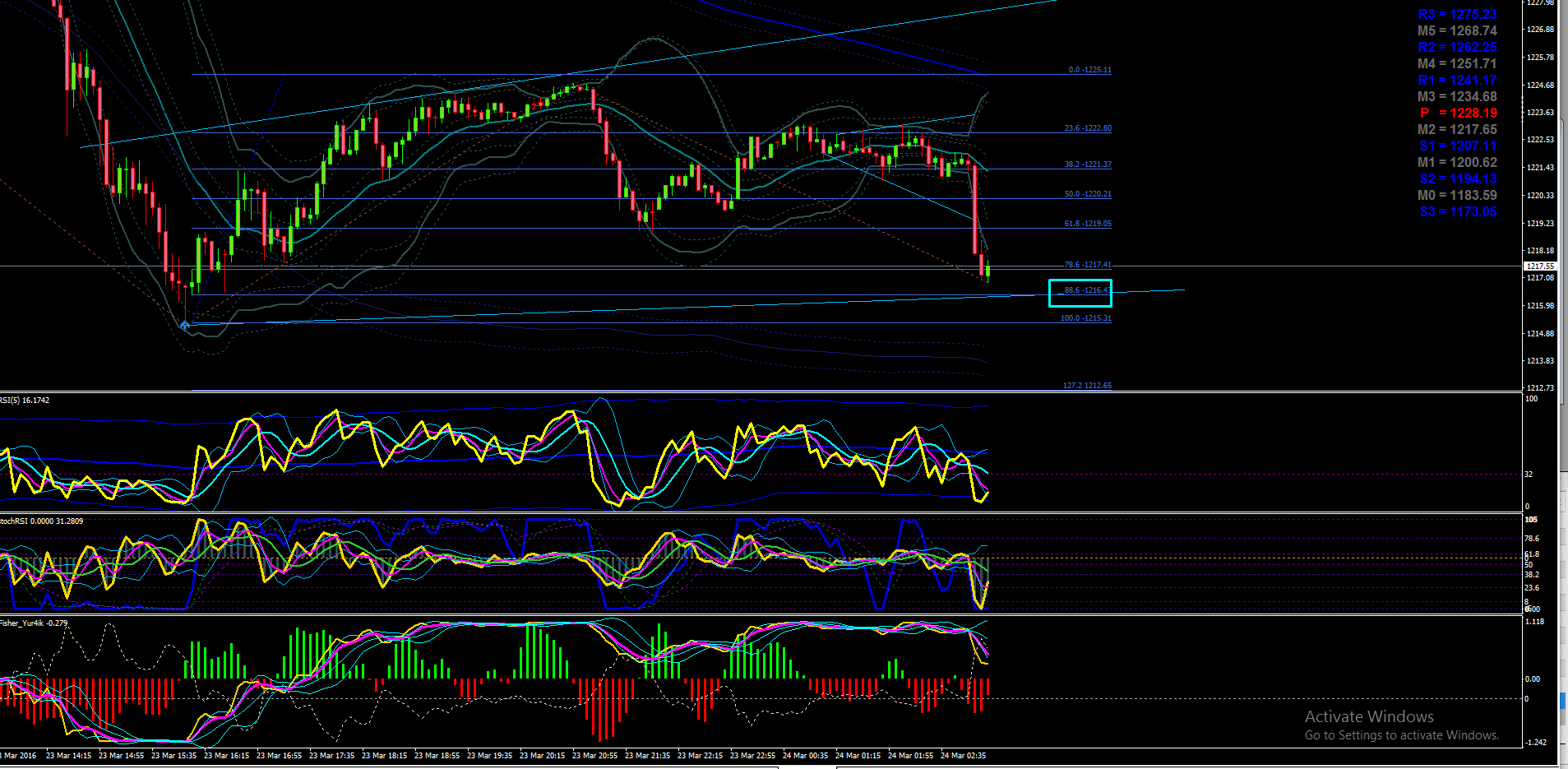Image resolution: width=1568 pixels, height=769 pixels.
Task: Click the 24 Mar 02:35 time label
Action: (x=963, y=756)
